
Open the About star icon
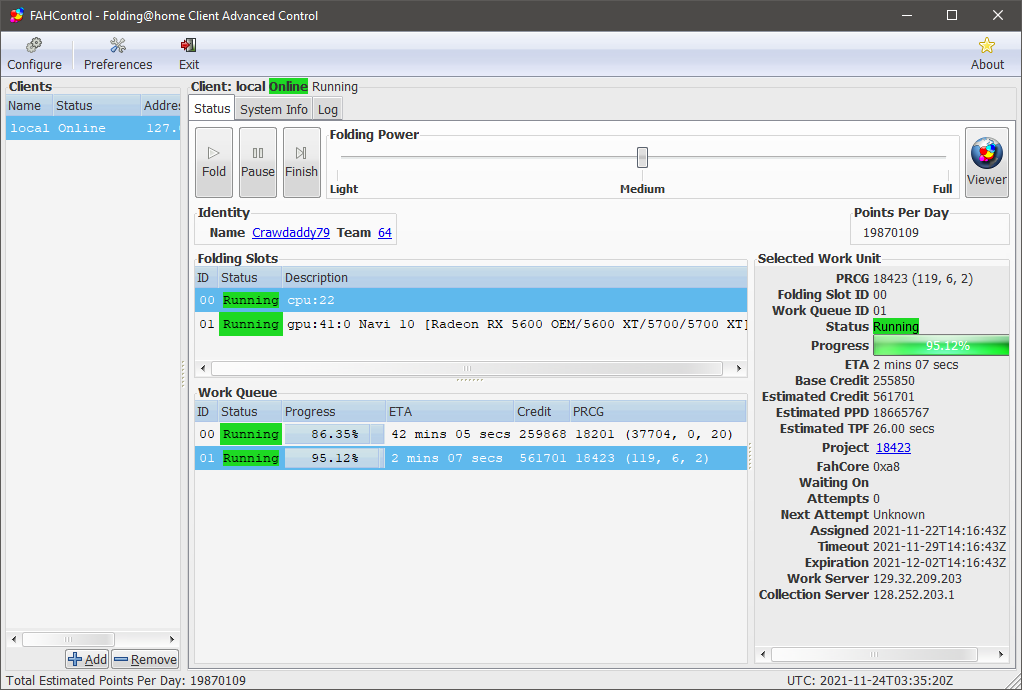[987, 53]
